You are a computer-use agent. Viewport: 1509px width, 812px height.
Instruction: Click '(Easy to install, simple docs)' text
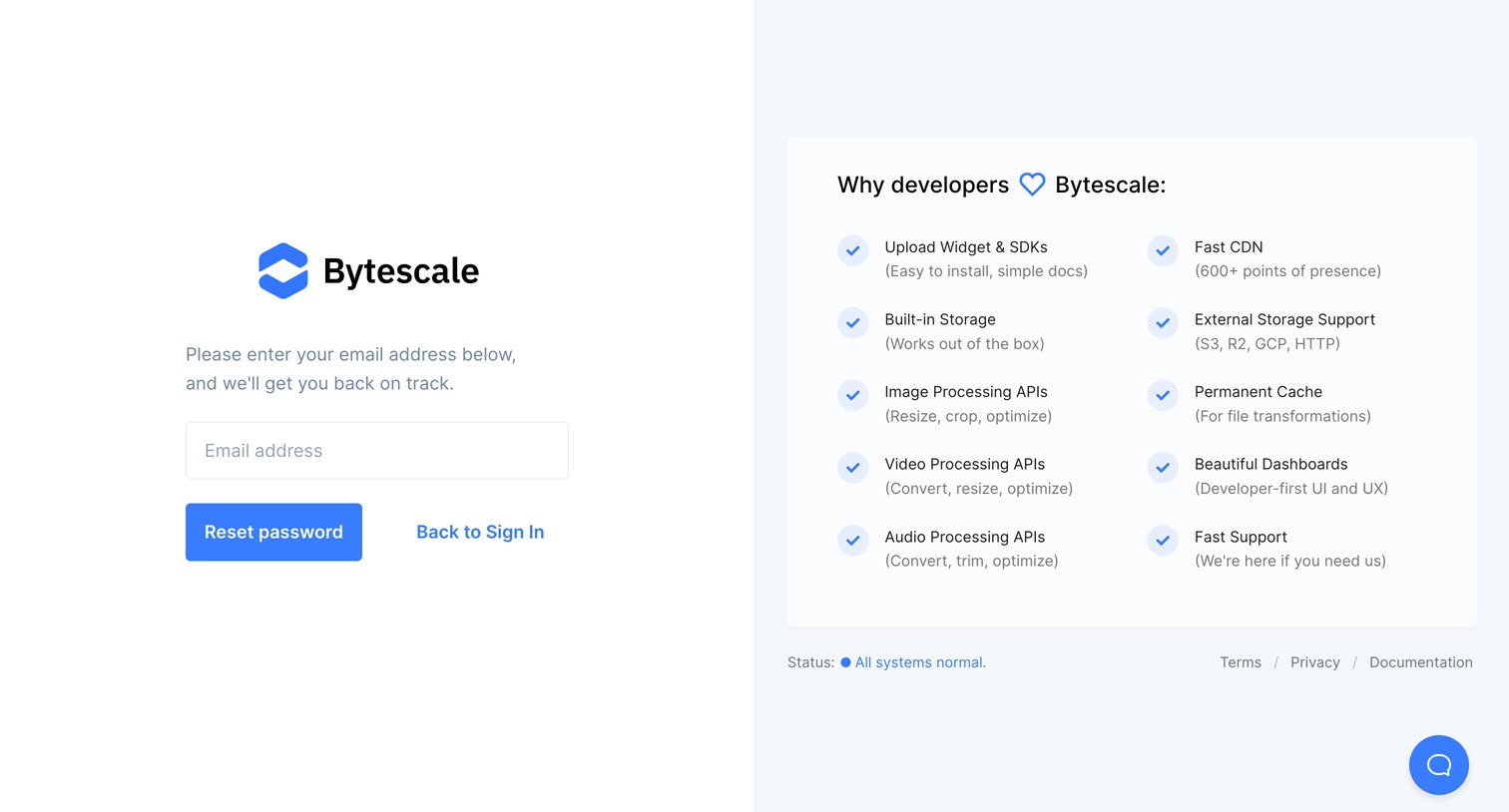point(986,271)
